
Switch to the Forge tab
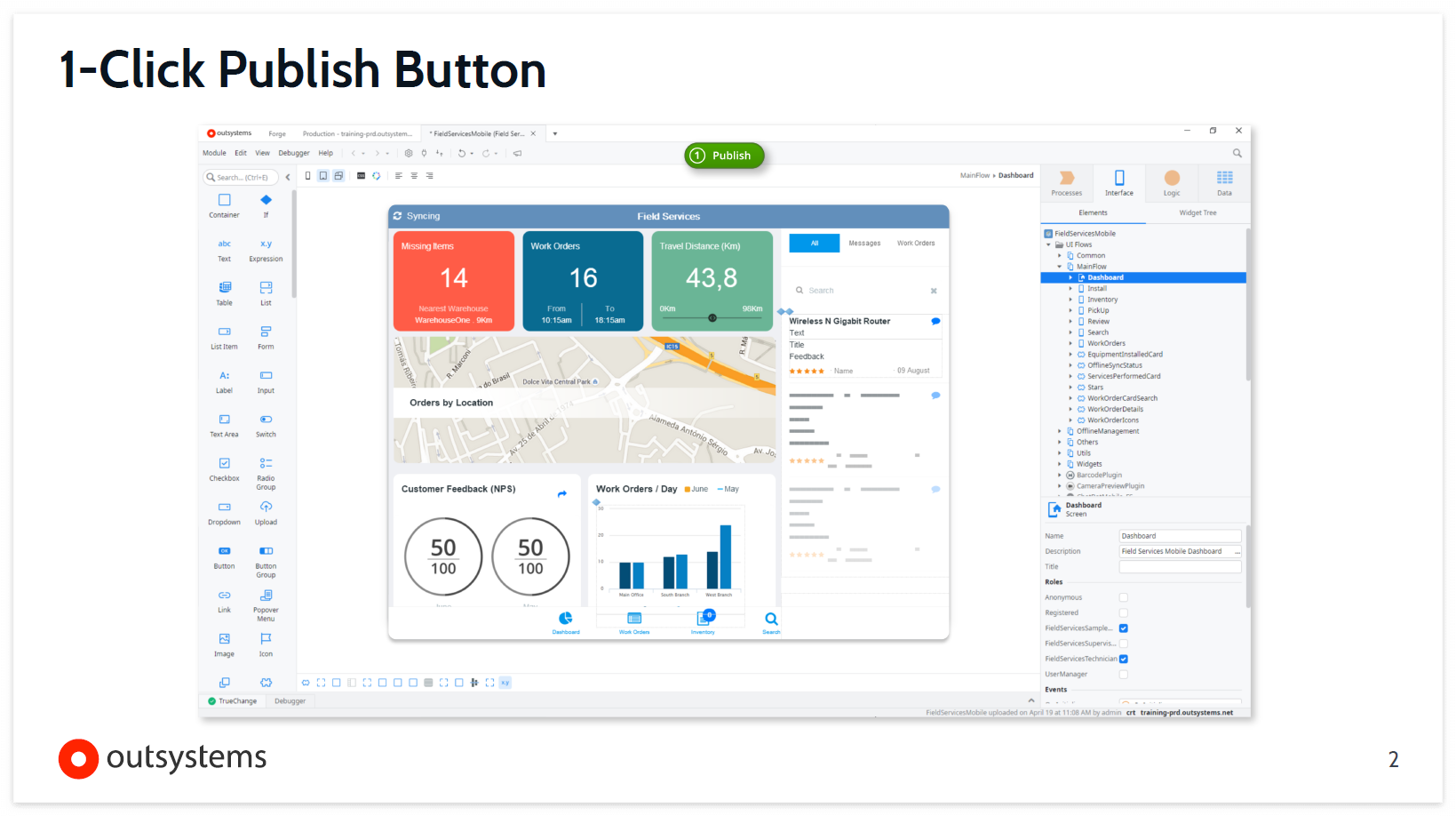coord(277,134)
